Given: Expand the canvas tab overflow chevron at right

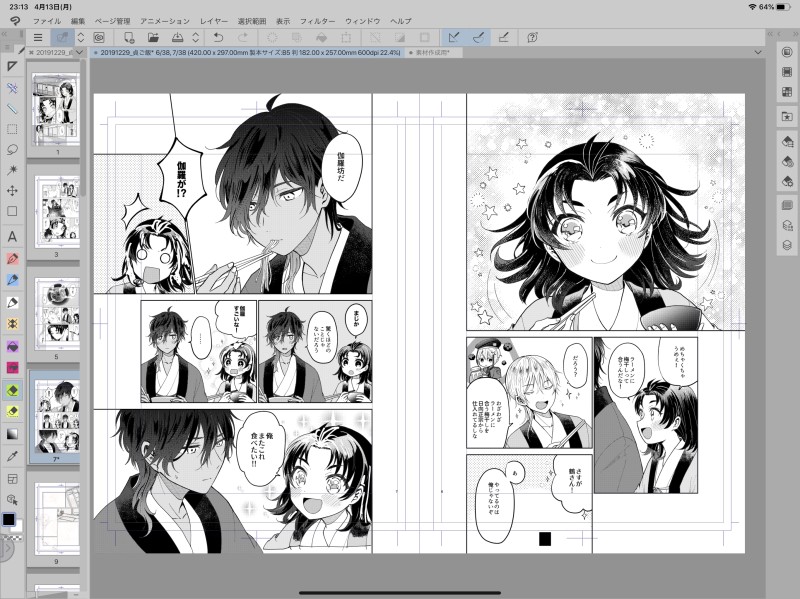Looking at the screenshot, I should tap(758, 53).
